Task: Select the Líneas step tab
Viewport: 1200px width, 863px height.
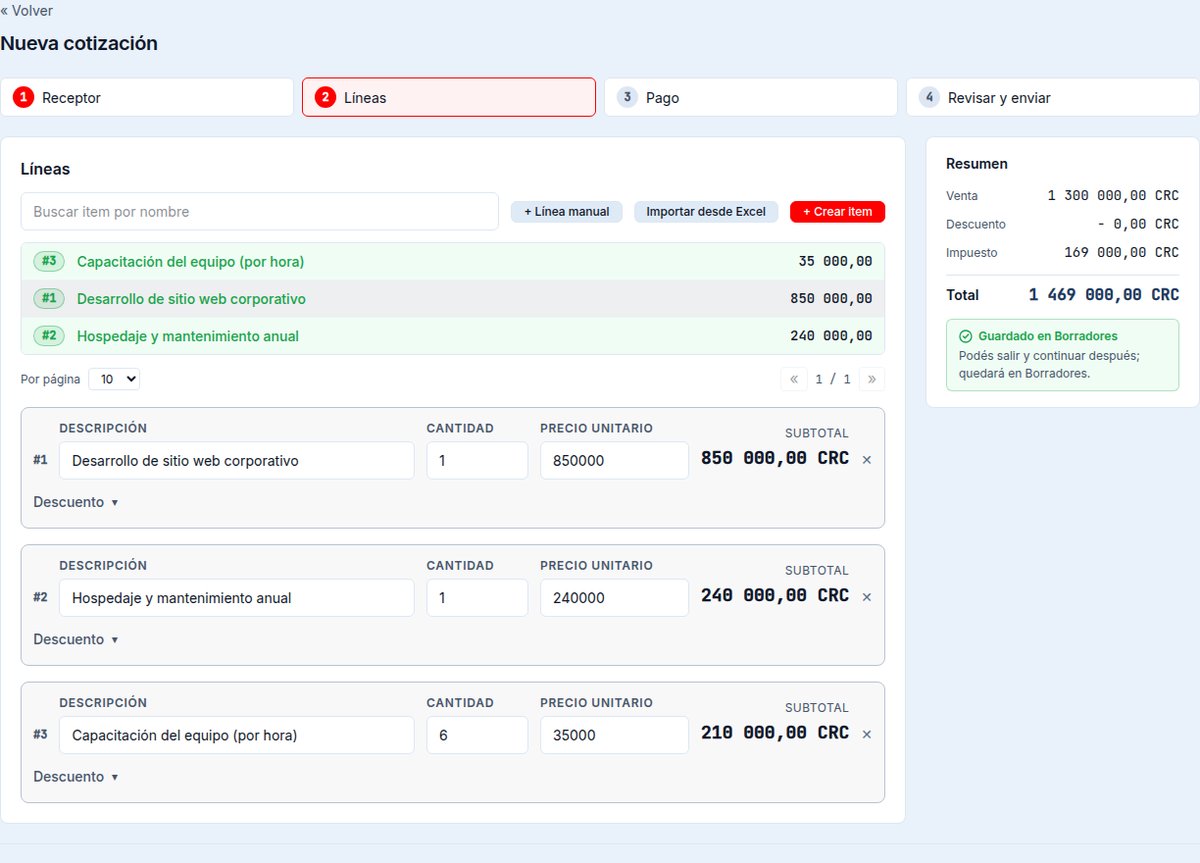Action: [x=449, y=97]
